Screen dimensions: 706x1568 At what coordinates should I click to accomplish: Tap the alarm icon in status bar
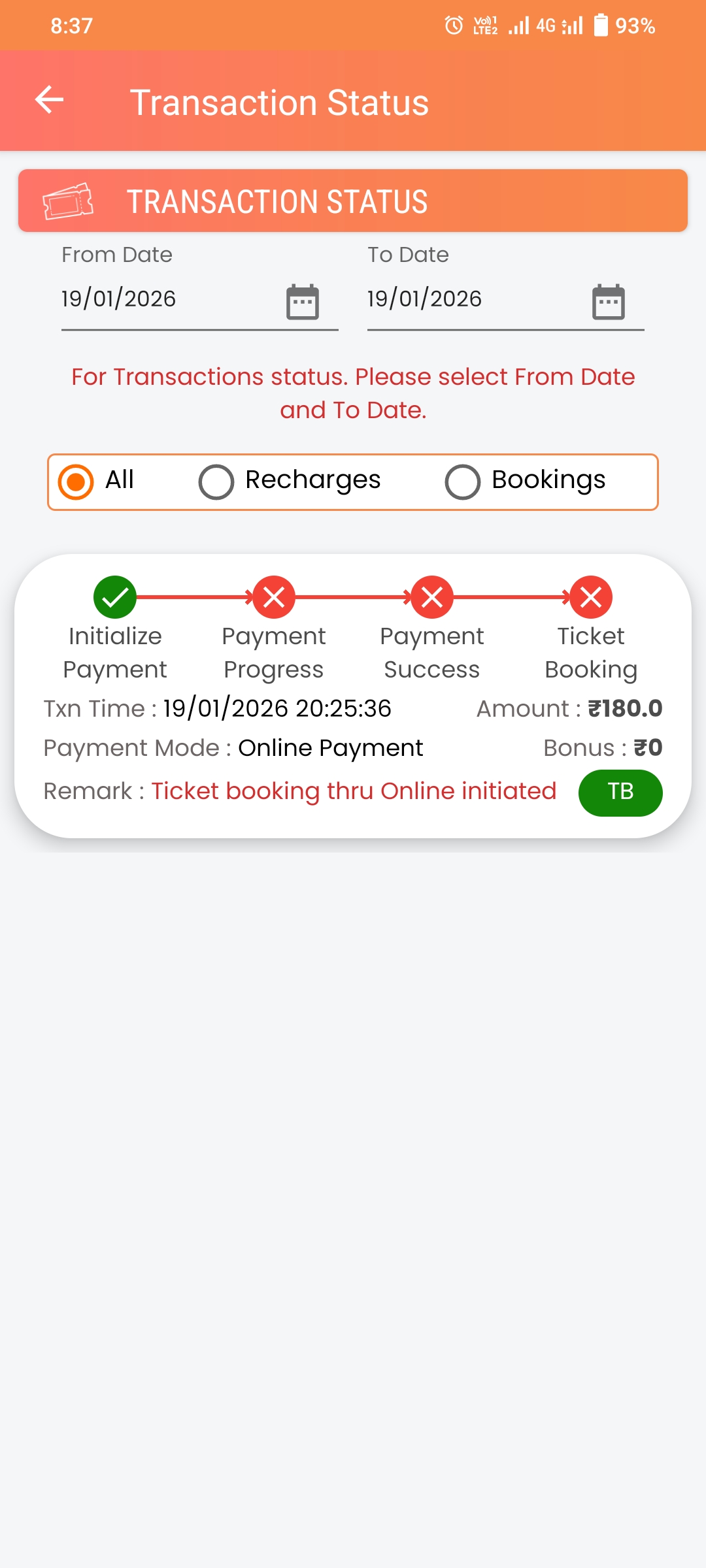coord(454,25)
